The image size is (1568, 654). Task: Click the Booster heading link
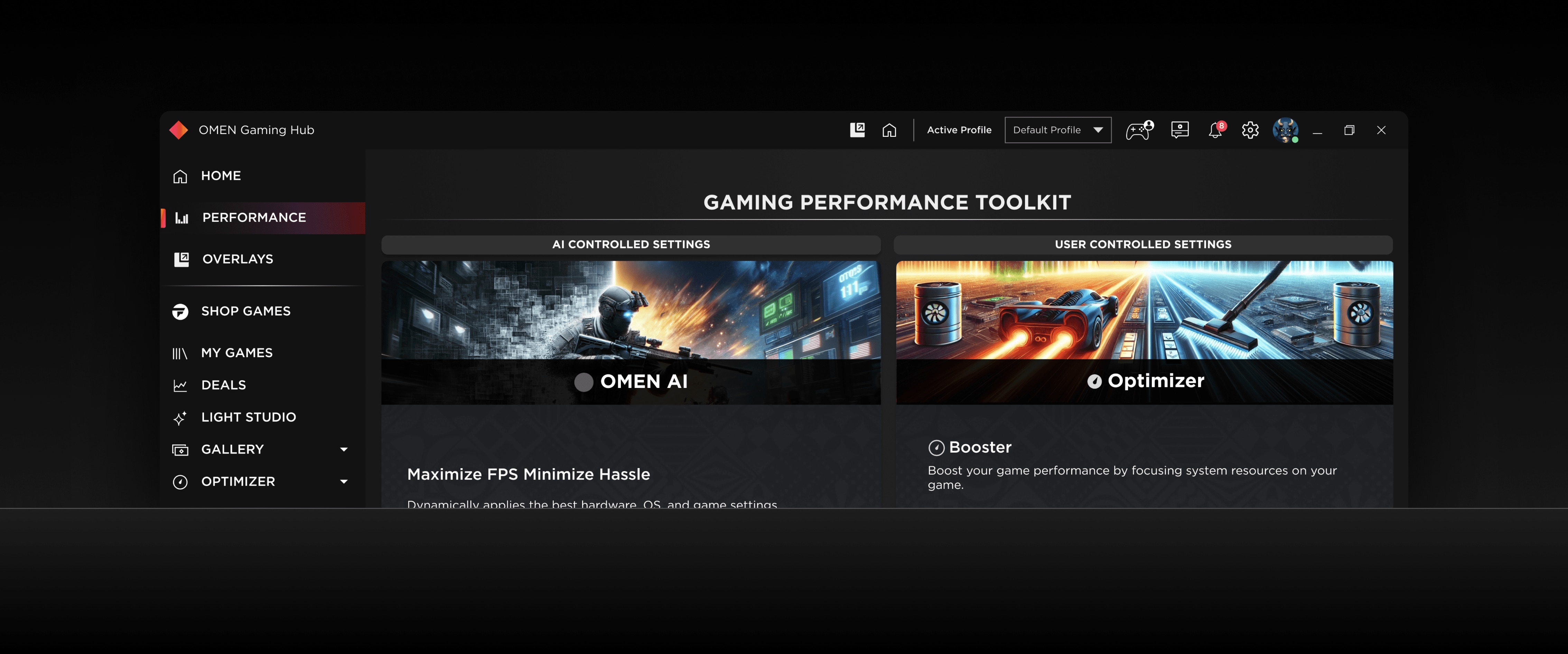coord(979,448)
